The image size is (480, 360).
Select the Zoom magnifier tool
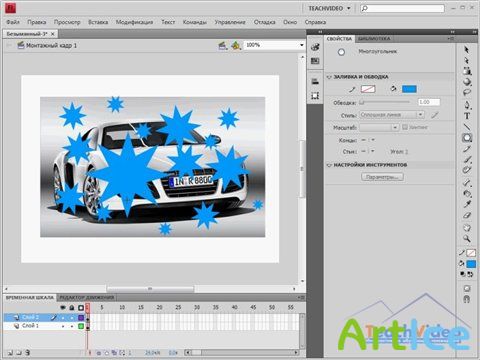click(x=467, y=239)
